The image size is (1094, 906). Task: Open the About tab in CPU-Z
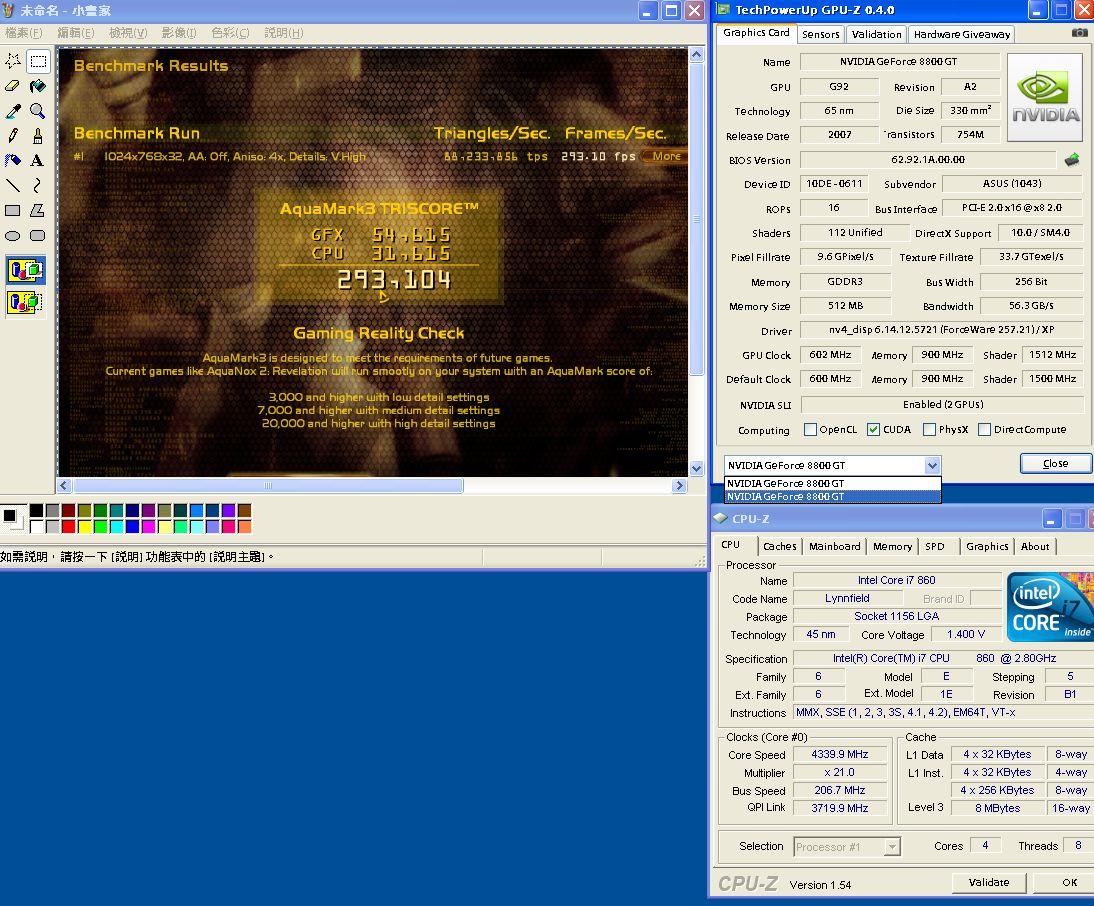pyautogui.click(x=1035, y=547)
